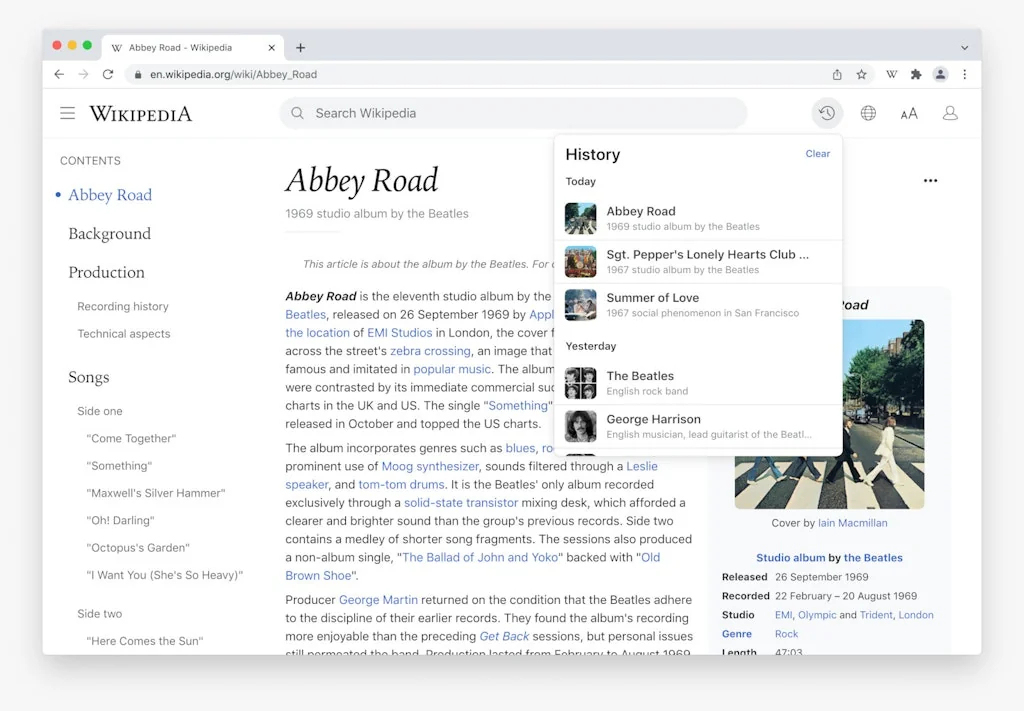Open the Sgt. Pepper's entry thumbnail in History
The width and height of the screenshot is (1024, 711).
point(581,261)
